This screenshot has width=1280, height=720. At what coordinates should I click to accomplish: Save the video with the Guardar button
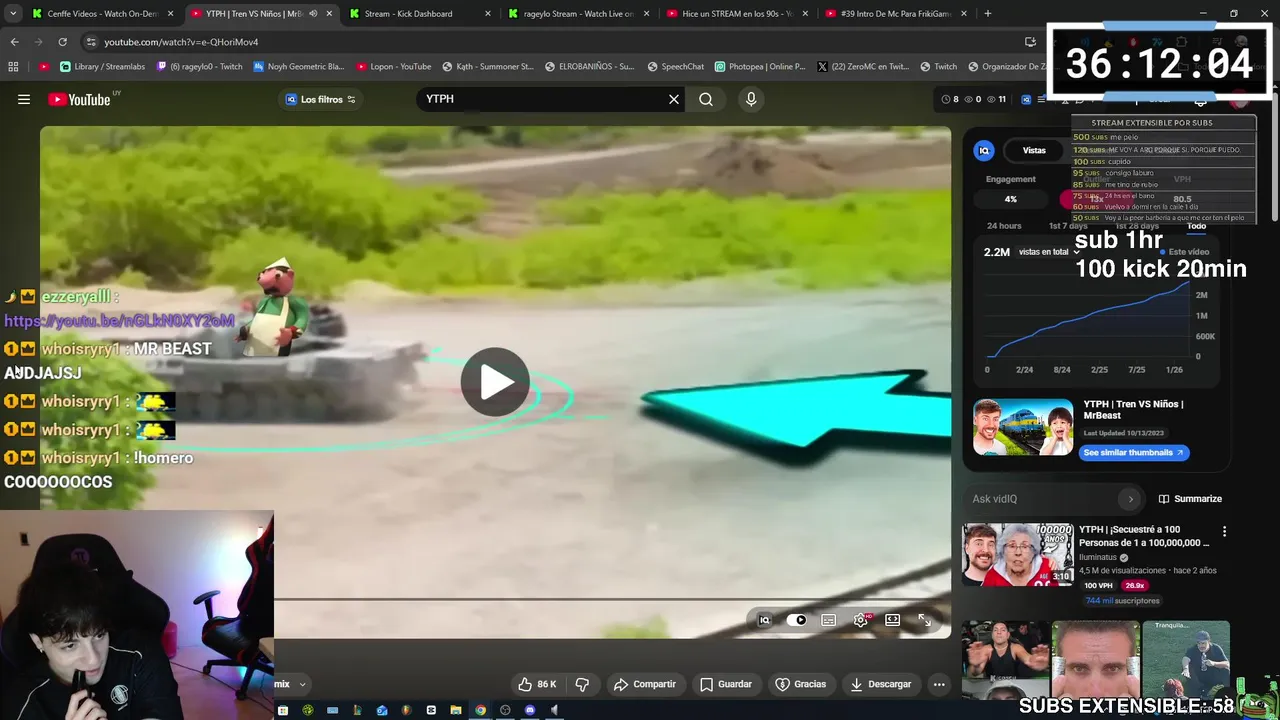(x=726, y=684)
